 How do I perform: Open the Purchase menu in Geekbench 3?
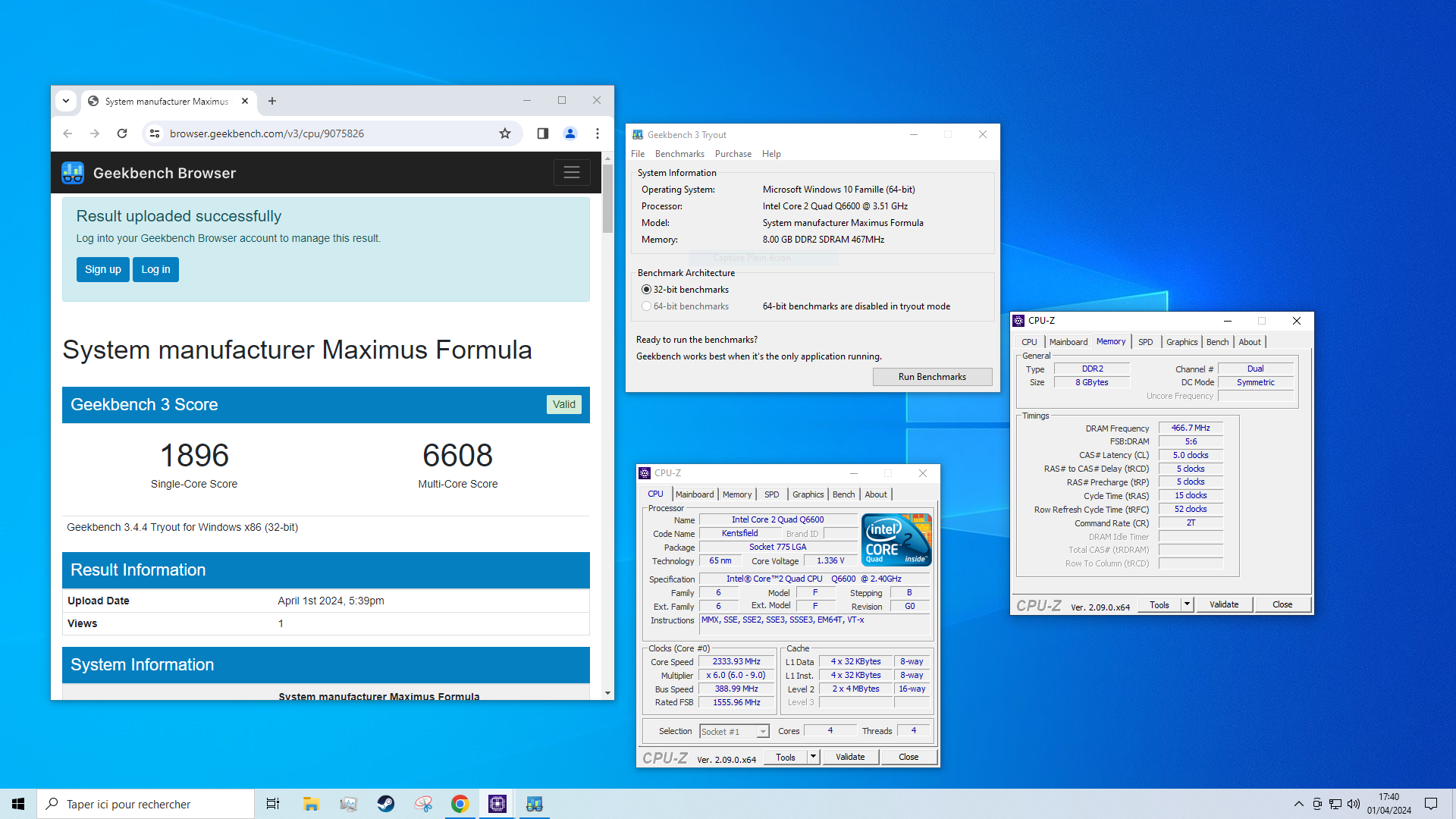pyautogui.click(x=733, y=154)
